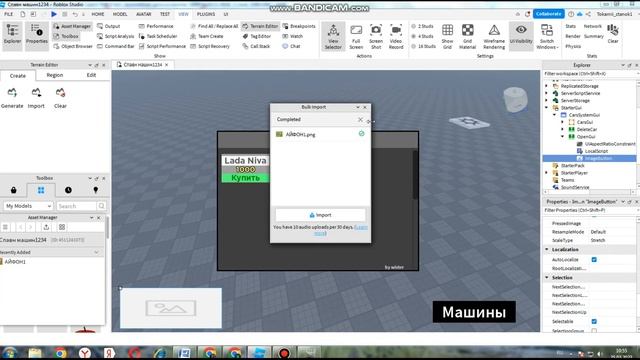Toggle UI Visibility
The height and width of the screenshot is (360, 640).
pos(521,36)
